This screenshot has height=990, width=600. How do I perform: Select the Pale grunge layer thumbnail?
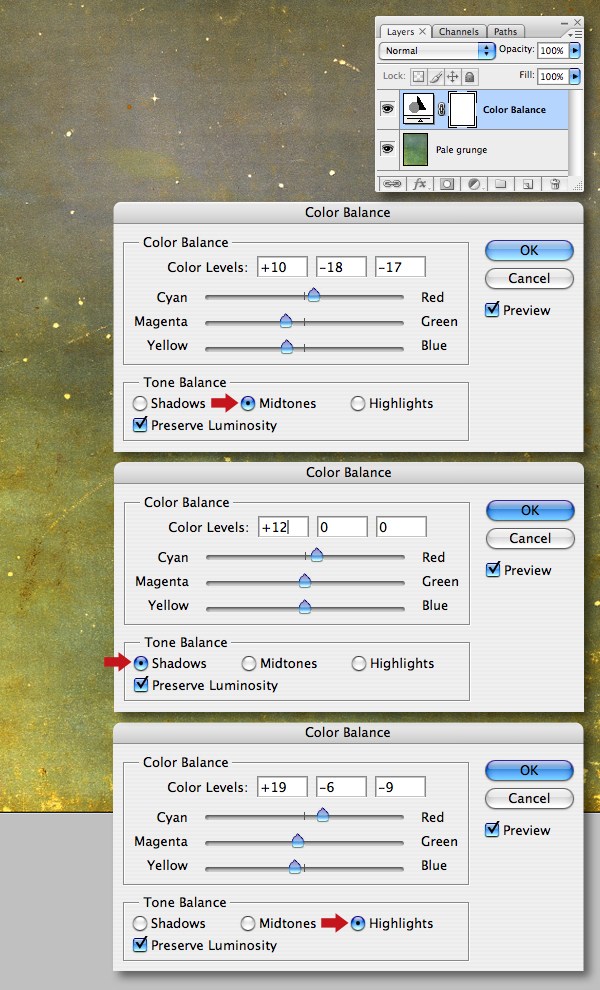click(415, 149)
